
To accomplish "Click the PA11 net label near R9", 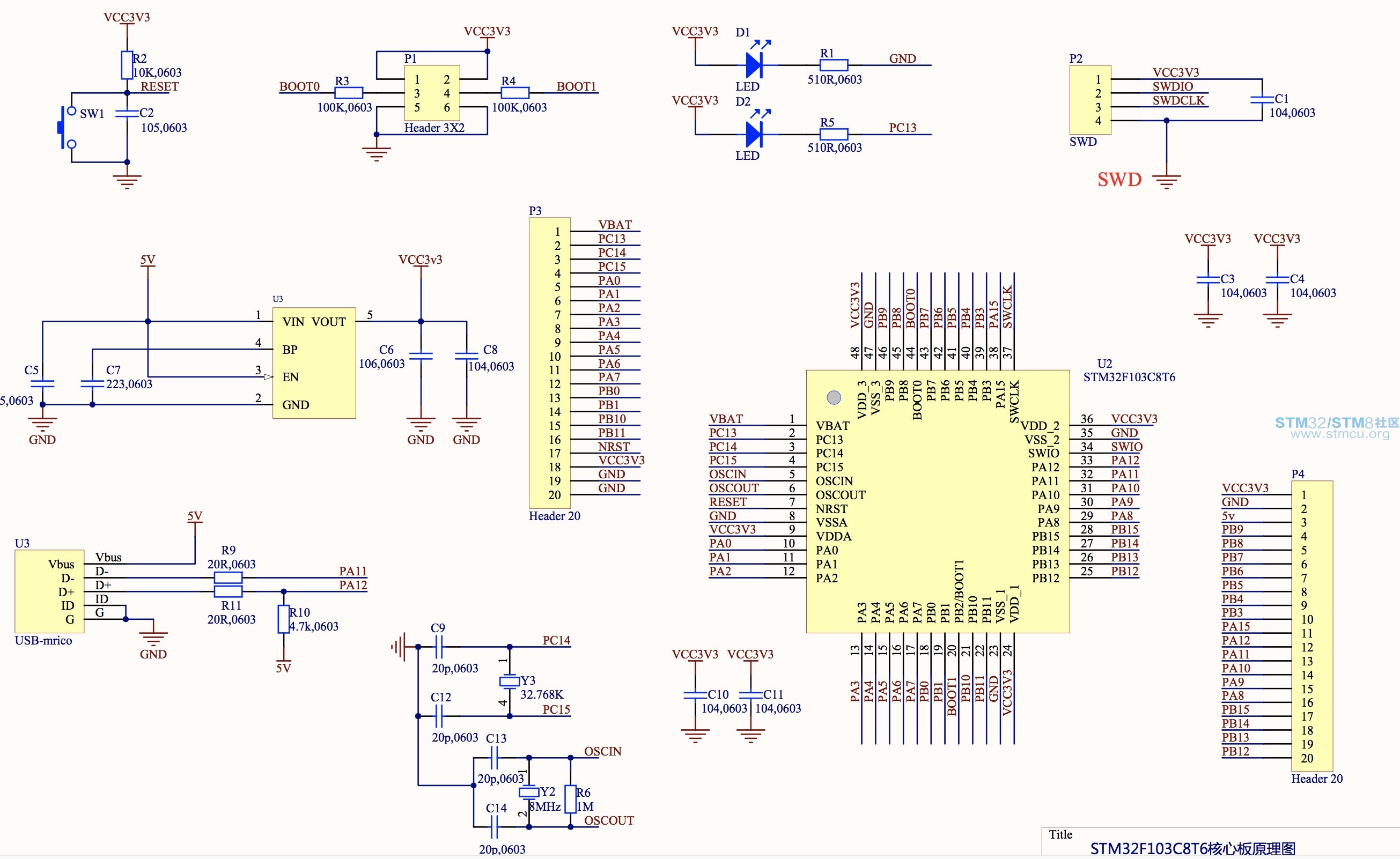I will (353, 571).
